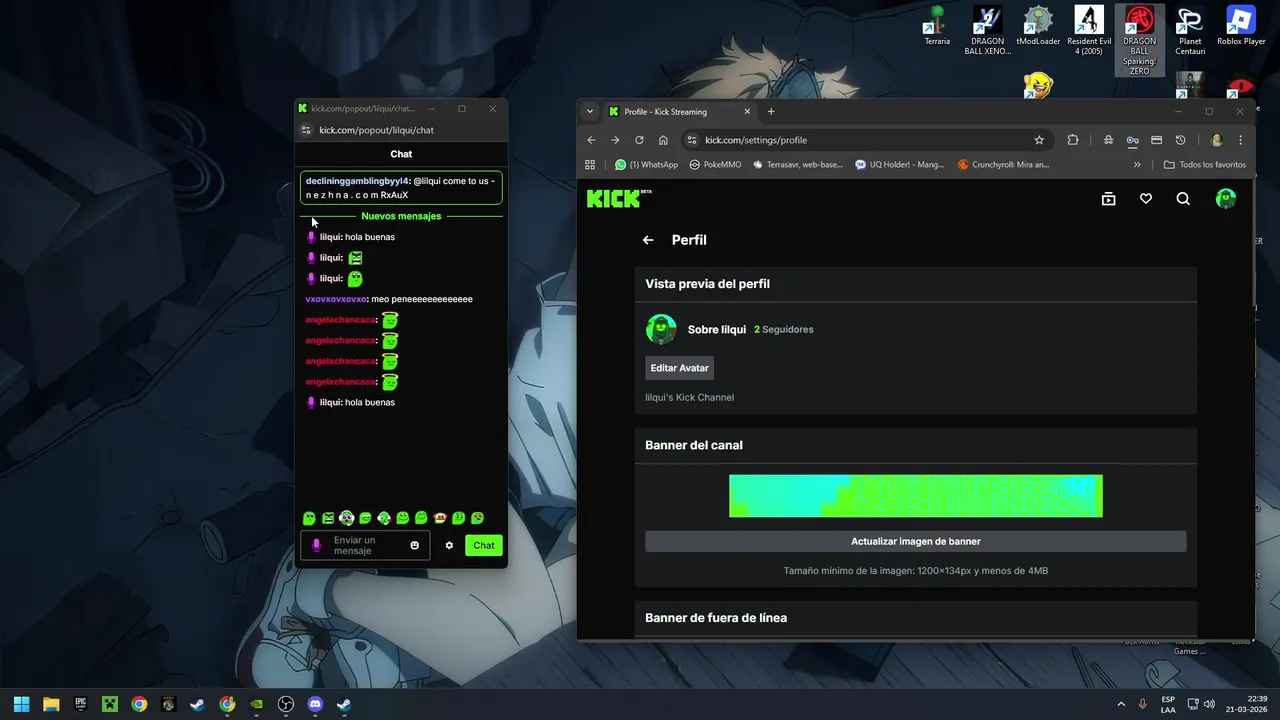
Task: Open Todos los favoritos bookmarks folder
Action: click(1205, 165)
